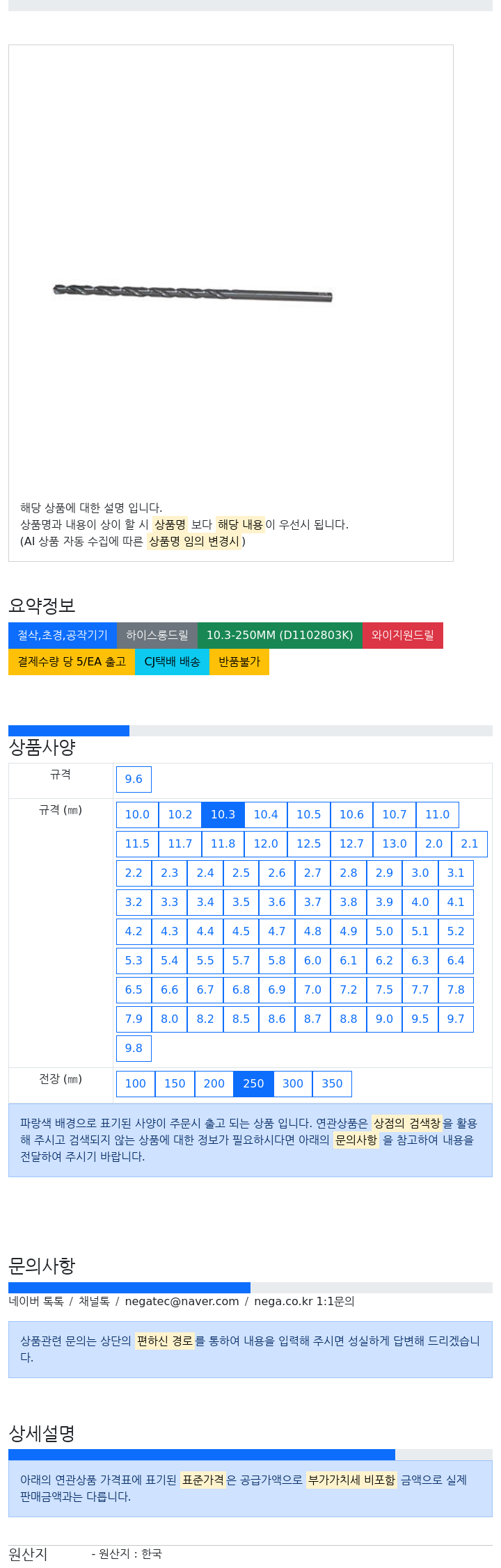Select the 9.6 size option
The width and height of the screenshot is (501, 1568).
[134, 779]
